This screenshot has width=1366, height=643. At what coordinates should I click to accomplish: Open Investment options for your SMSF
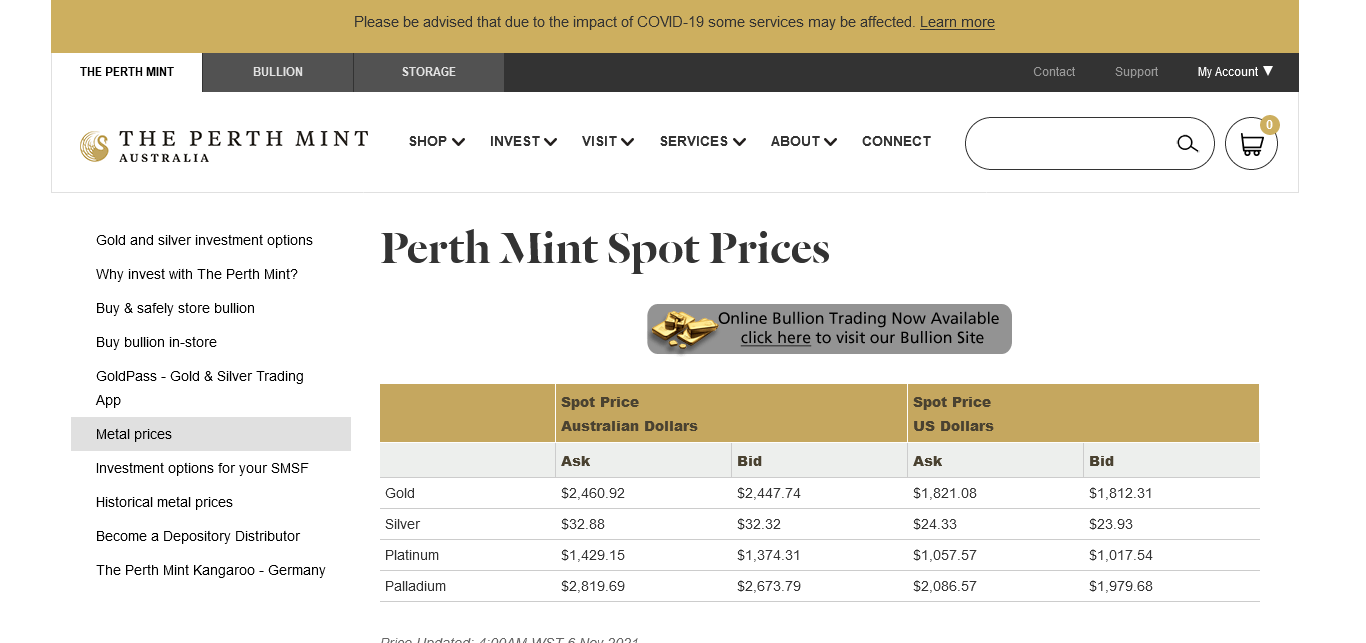coord(202,468)
